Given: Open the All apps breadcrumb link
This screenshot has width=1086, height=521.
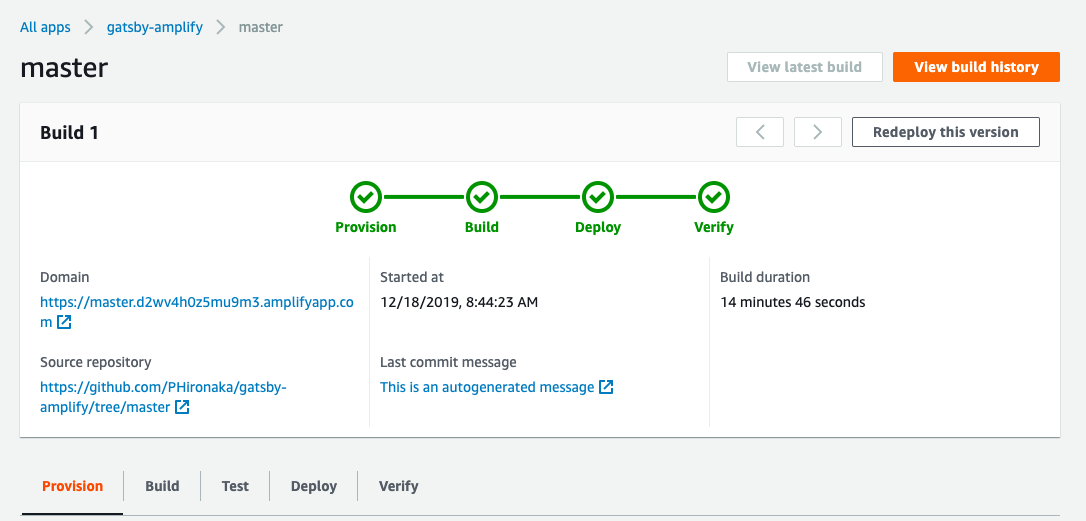Looking at the screenshot, I should point(45,28).
